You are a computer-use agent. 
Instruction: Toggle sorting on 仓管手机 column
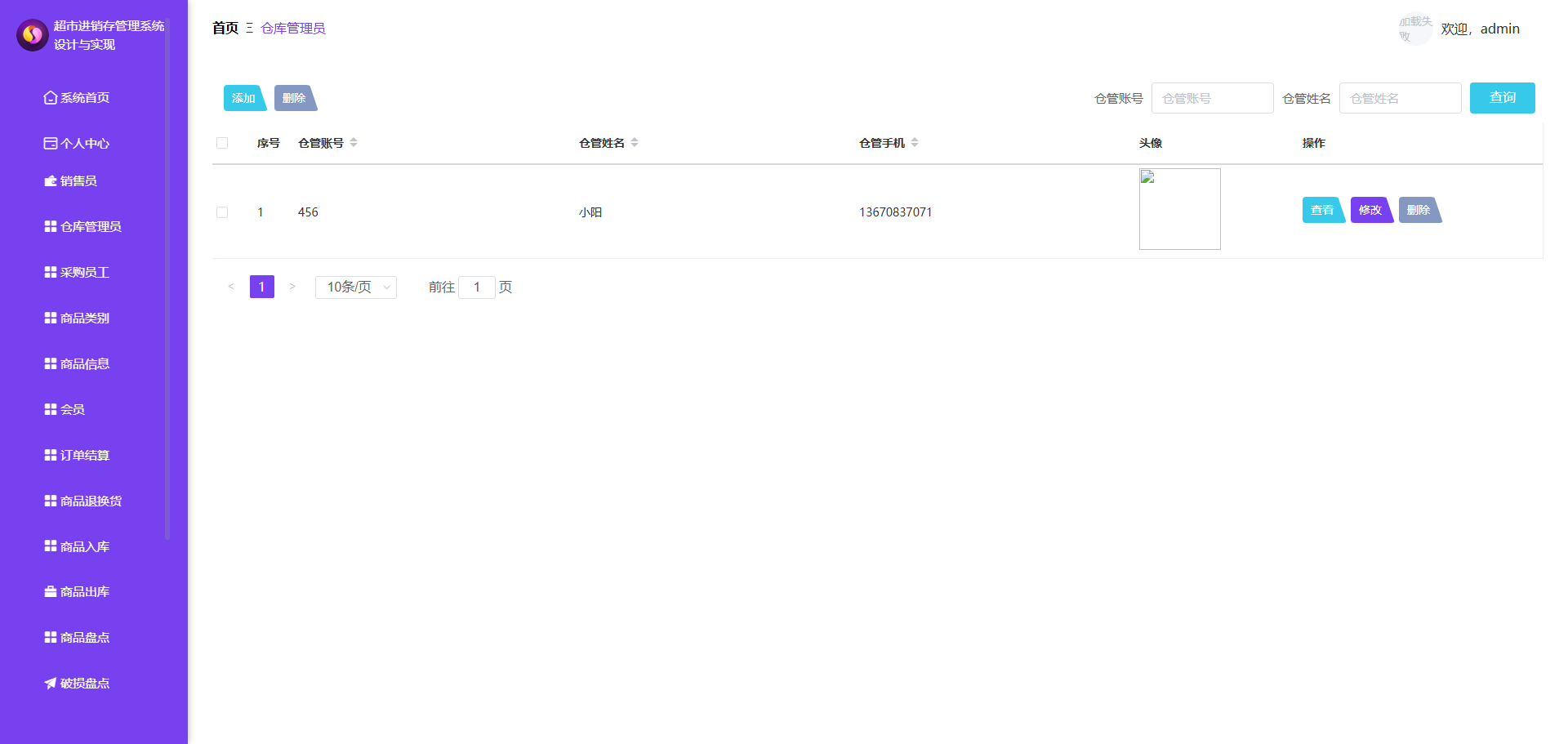915,142
